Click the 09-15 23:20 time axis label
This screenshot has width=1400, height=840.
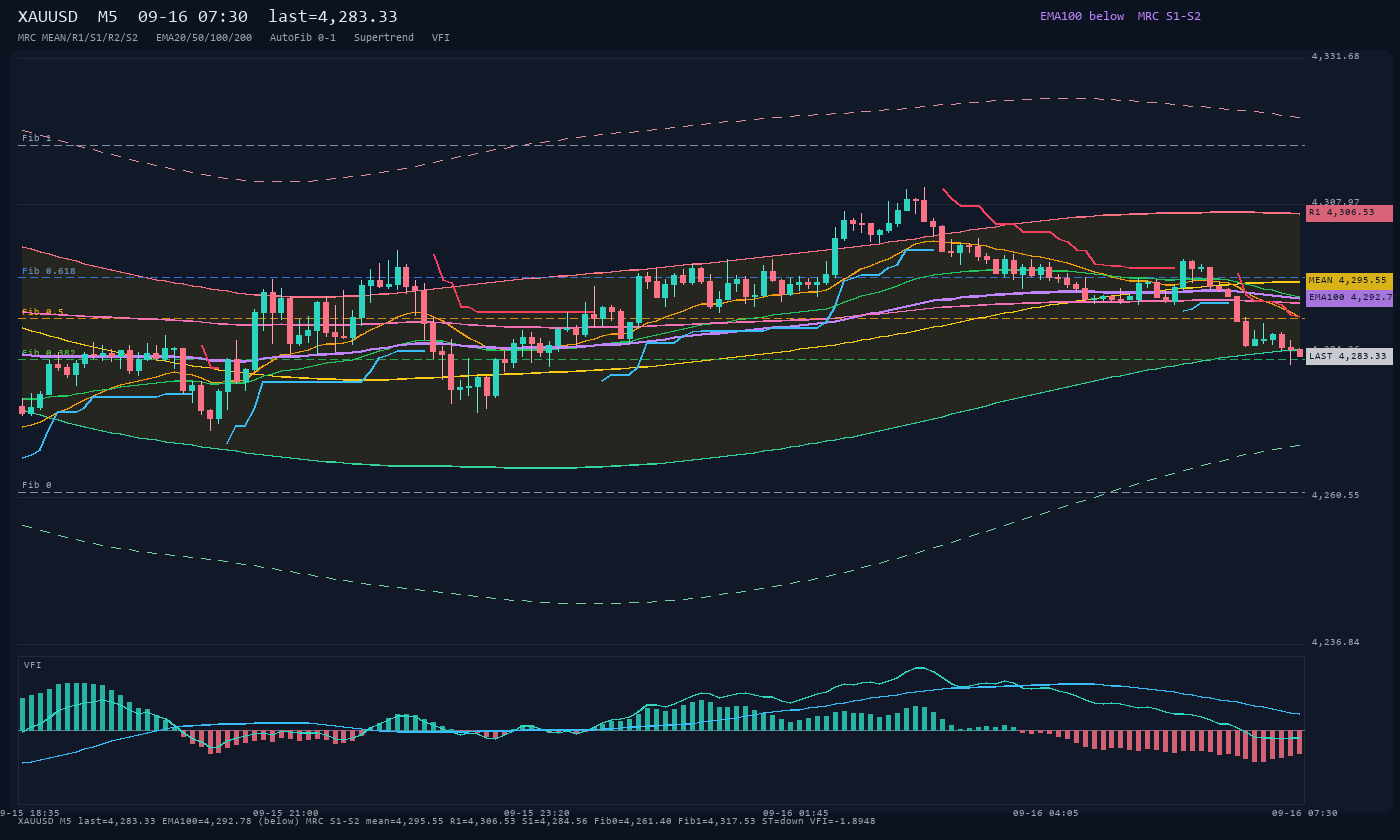537,813
